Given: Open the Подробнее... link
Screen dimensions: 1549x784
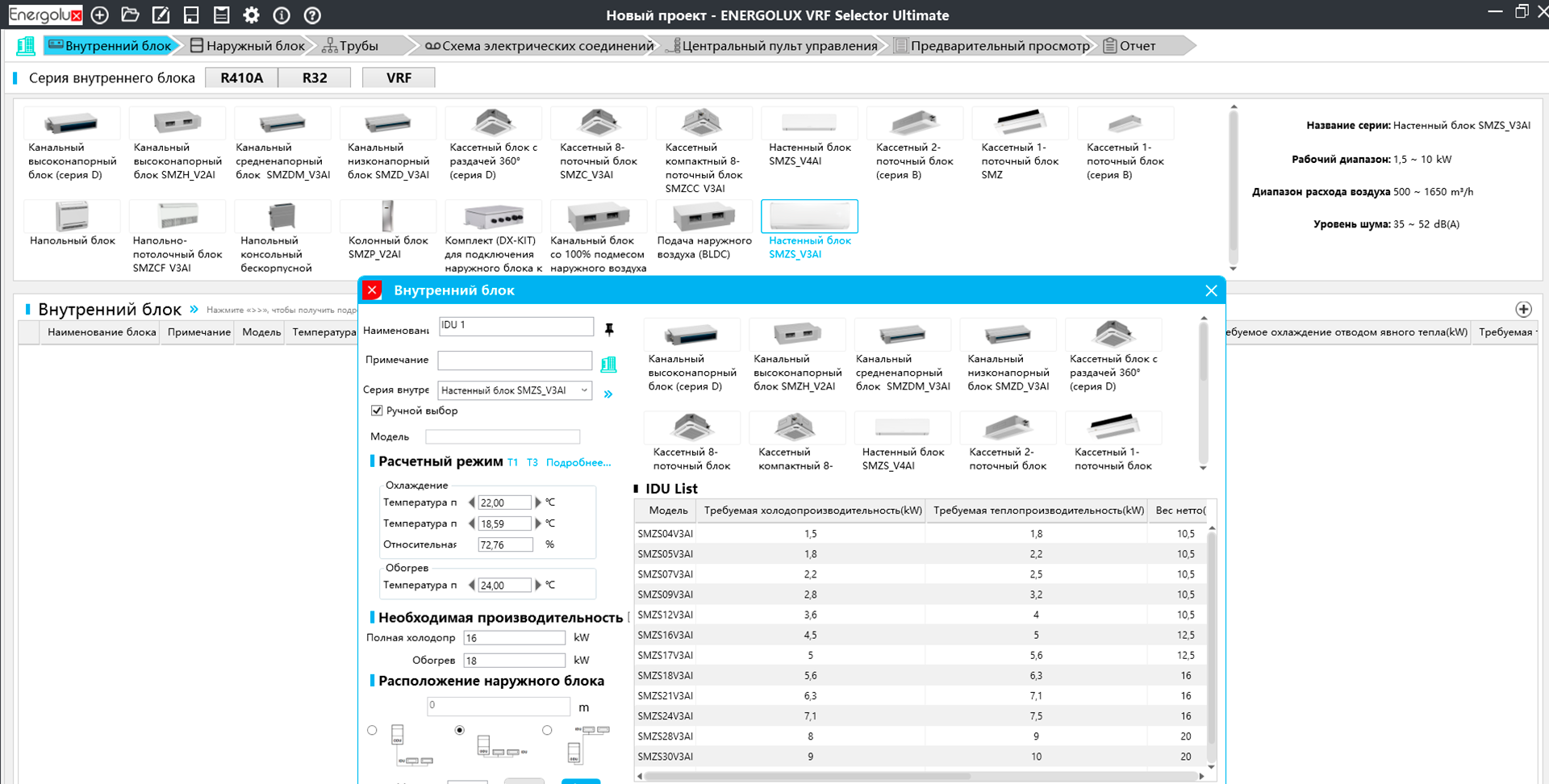Looking at the screenshot, I should (578, 462).
